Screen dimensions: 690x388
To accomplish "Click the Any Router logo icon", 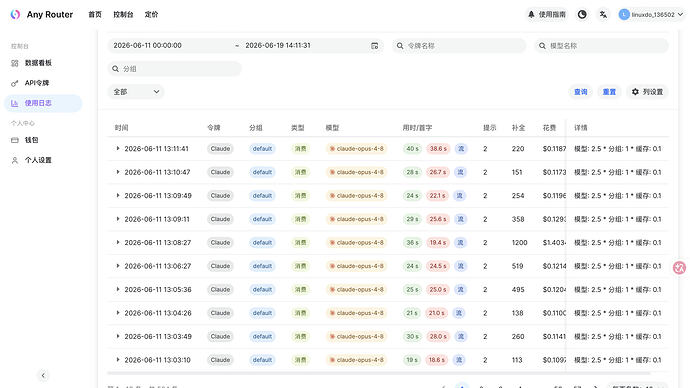I will pyautogui.click(x=15, y=15).
